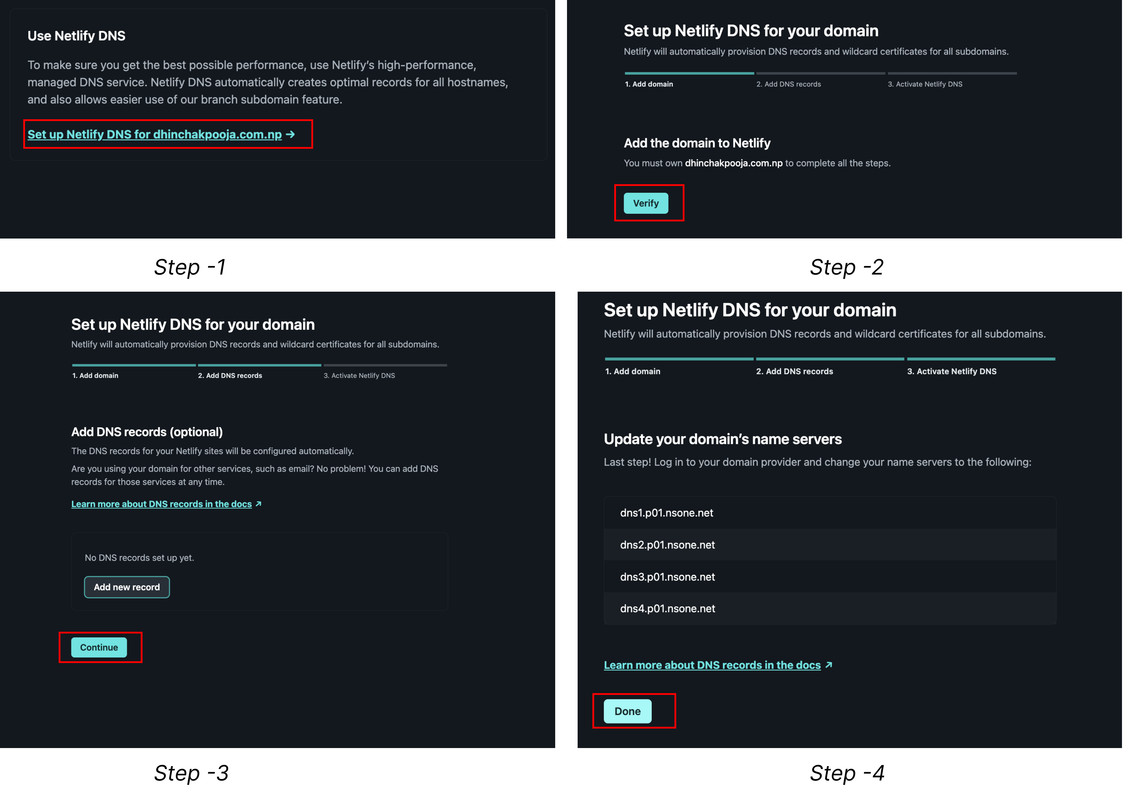Image resolution: width=1134 pixels, height=800 pixels.
Task: Click the Done button
Action: pos(627,712)
